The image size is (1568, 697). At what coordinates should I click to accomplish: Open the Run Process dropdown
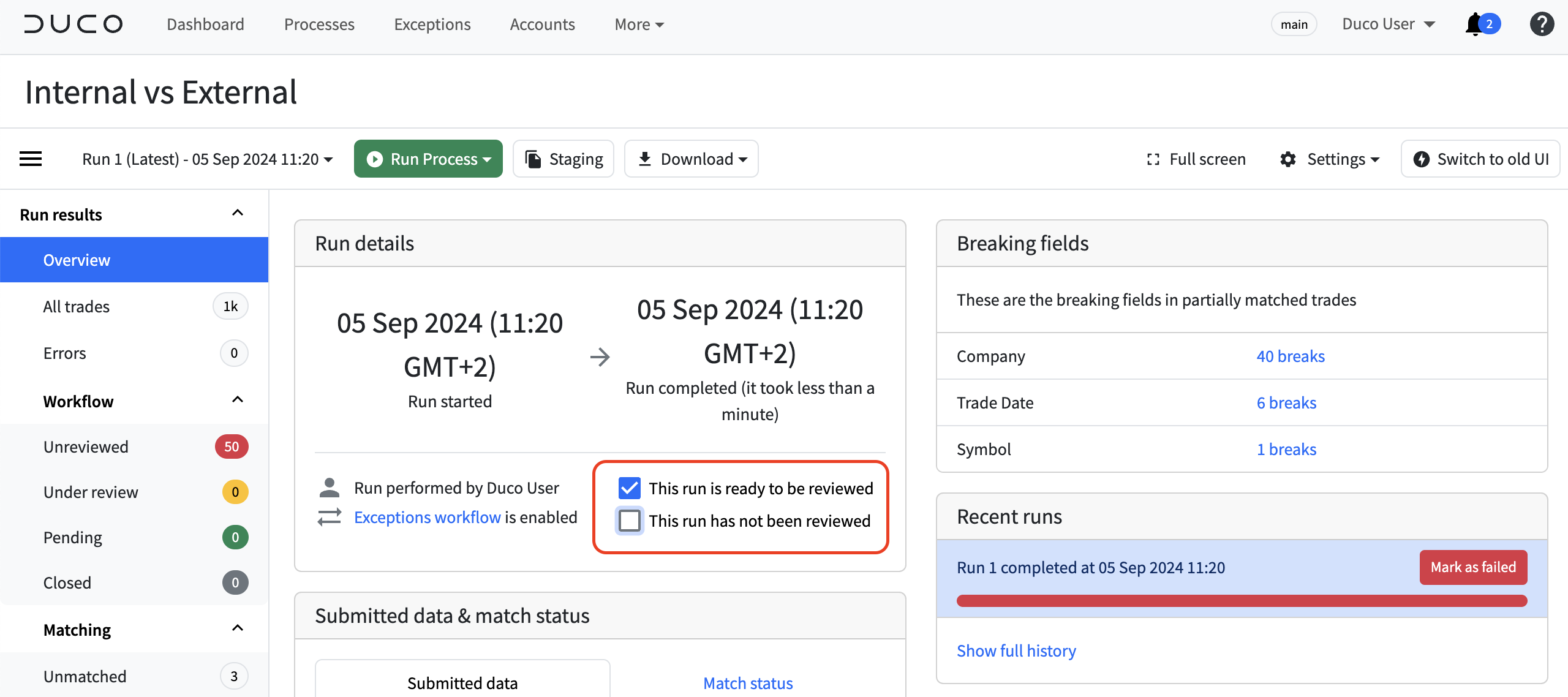[428, 159]
